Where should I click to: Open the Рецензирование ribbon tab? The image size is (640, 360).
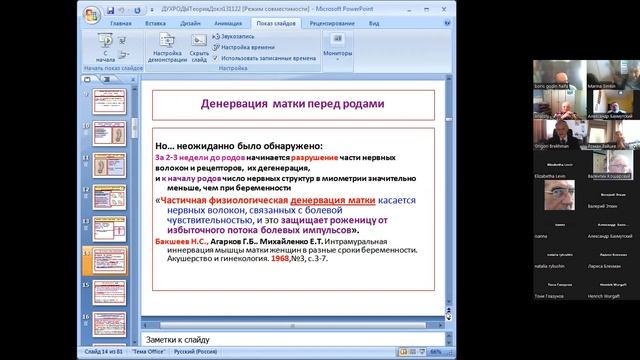(x=332, y=23)
